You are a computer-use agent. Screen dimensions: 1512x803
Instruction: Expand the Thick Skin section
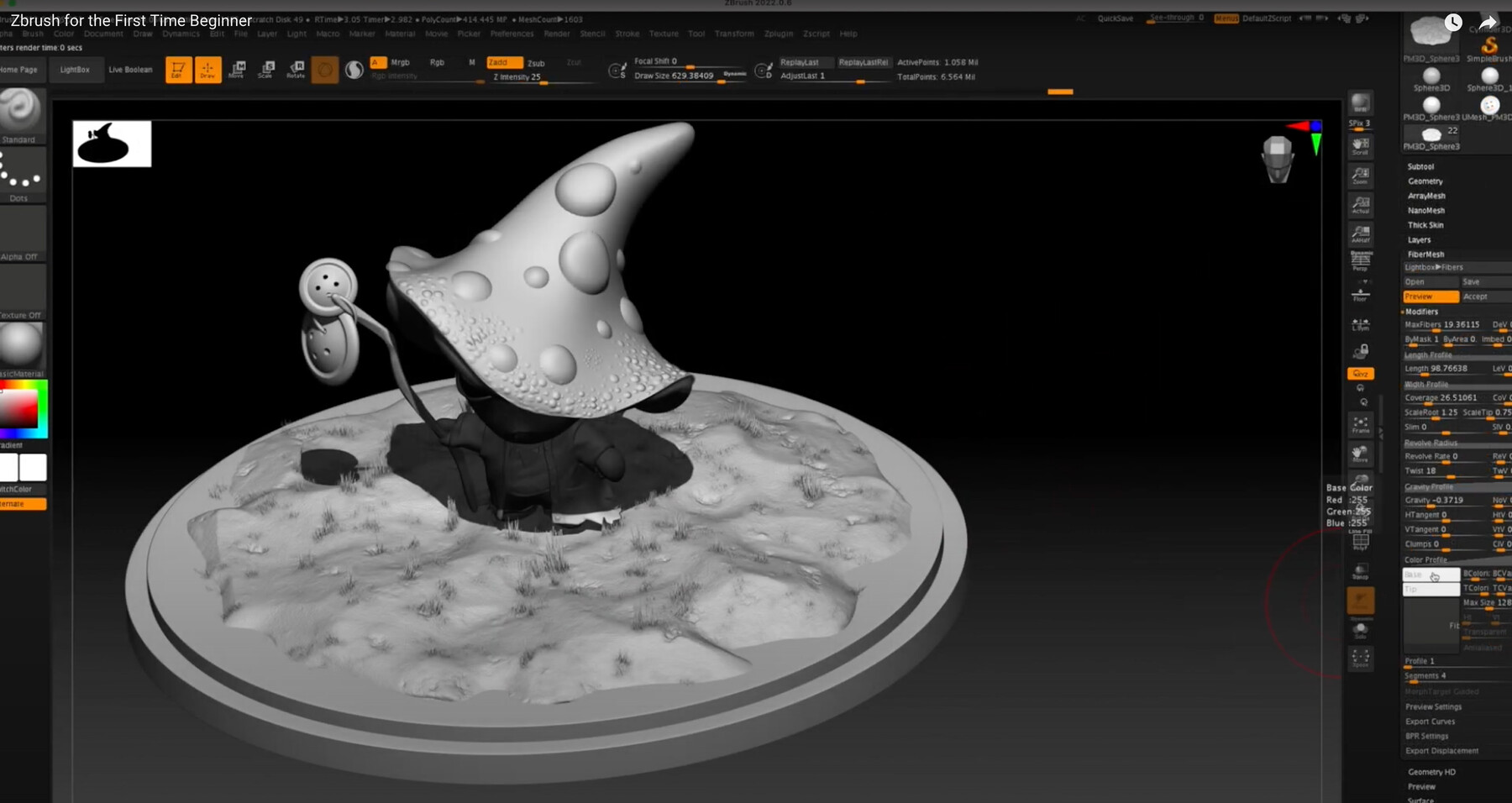1425,225
